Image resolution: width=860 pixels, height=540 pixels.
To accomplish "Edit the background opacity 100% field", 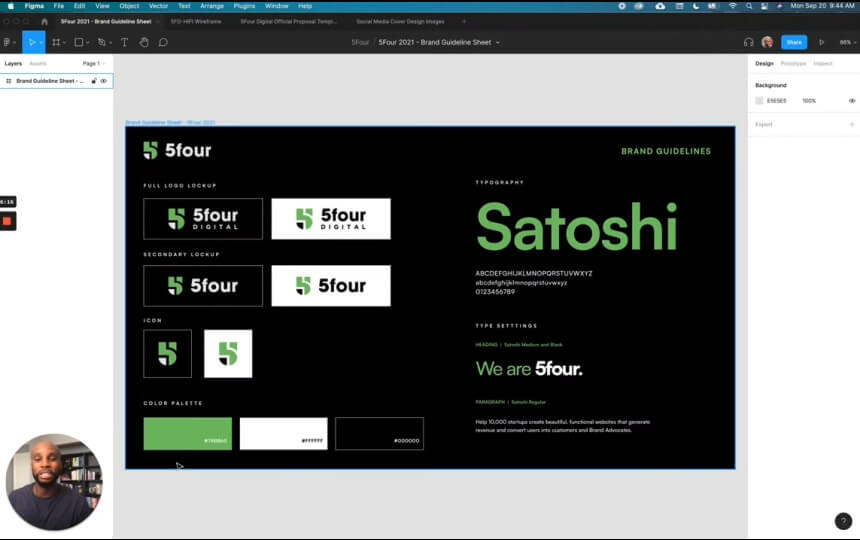I will point(809,101).
